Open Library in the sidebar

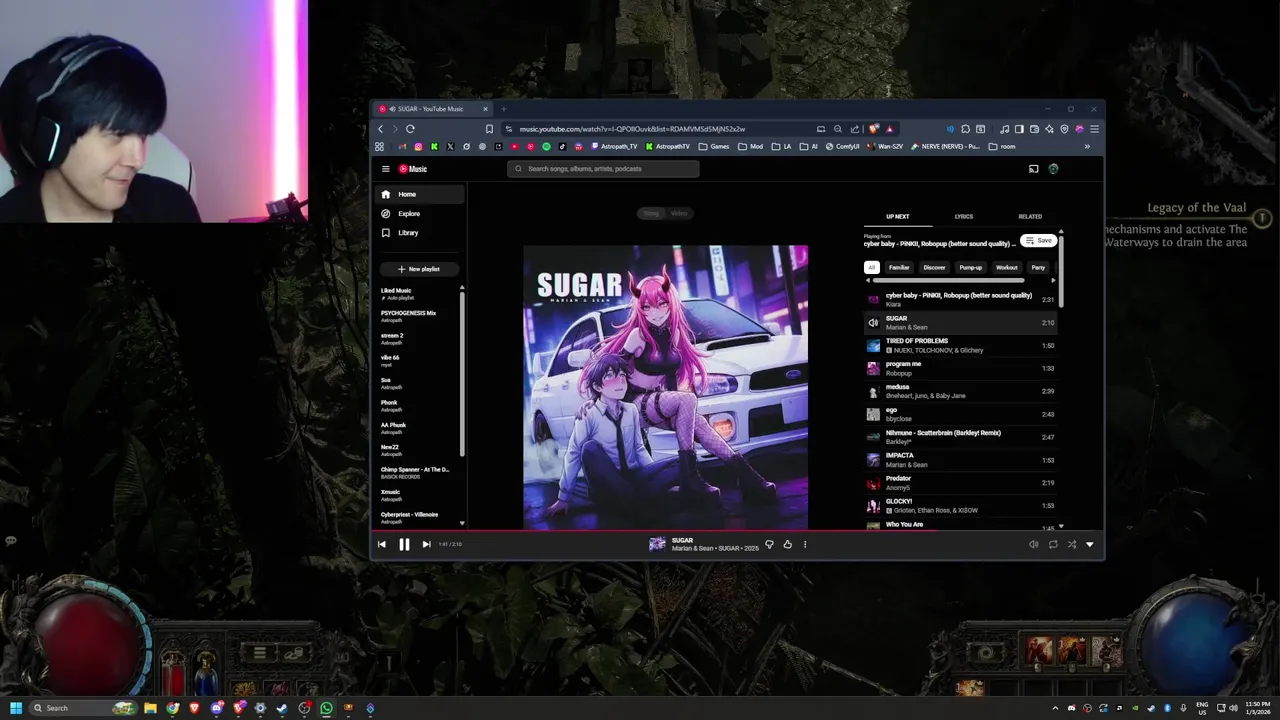click(x=421, y=232)
